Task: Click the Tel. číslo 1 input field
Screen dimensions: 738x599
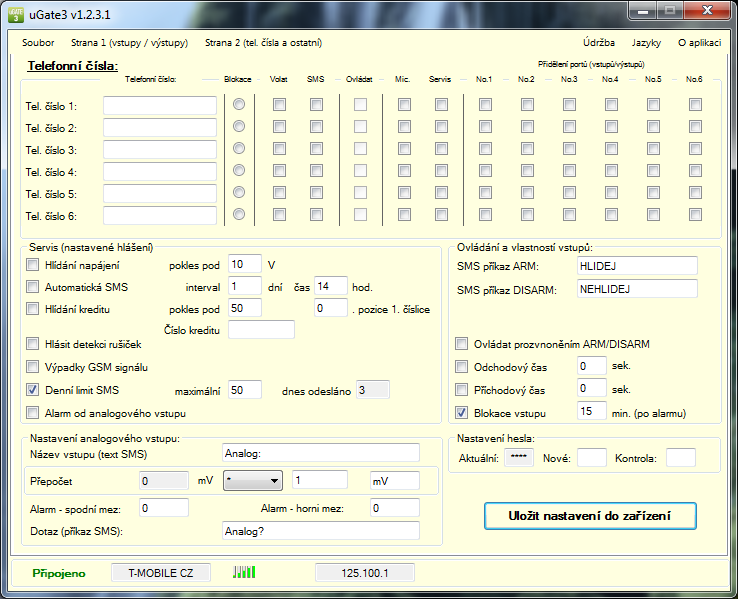Action: [x=160, y=105]
